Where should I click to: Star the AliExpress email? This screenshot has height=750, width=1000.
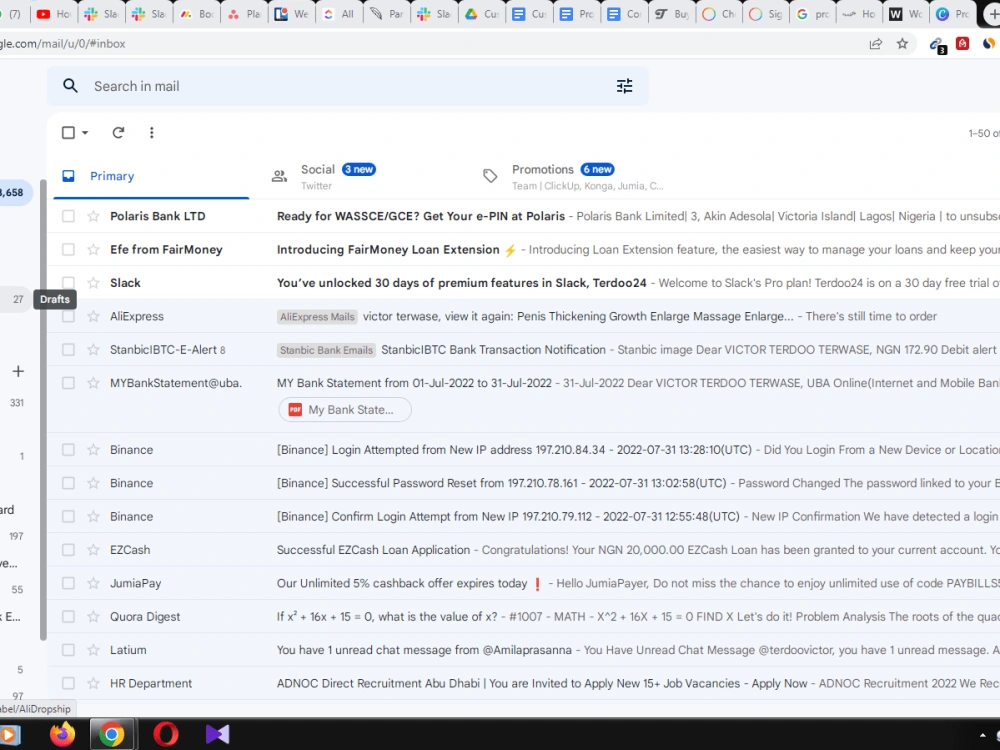(x=93, y=316)
